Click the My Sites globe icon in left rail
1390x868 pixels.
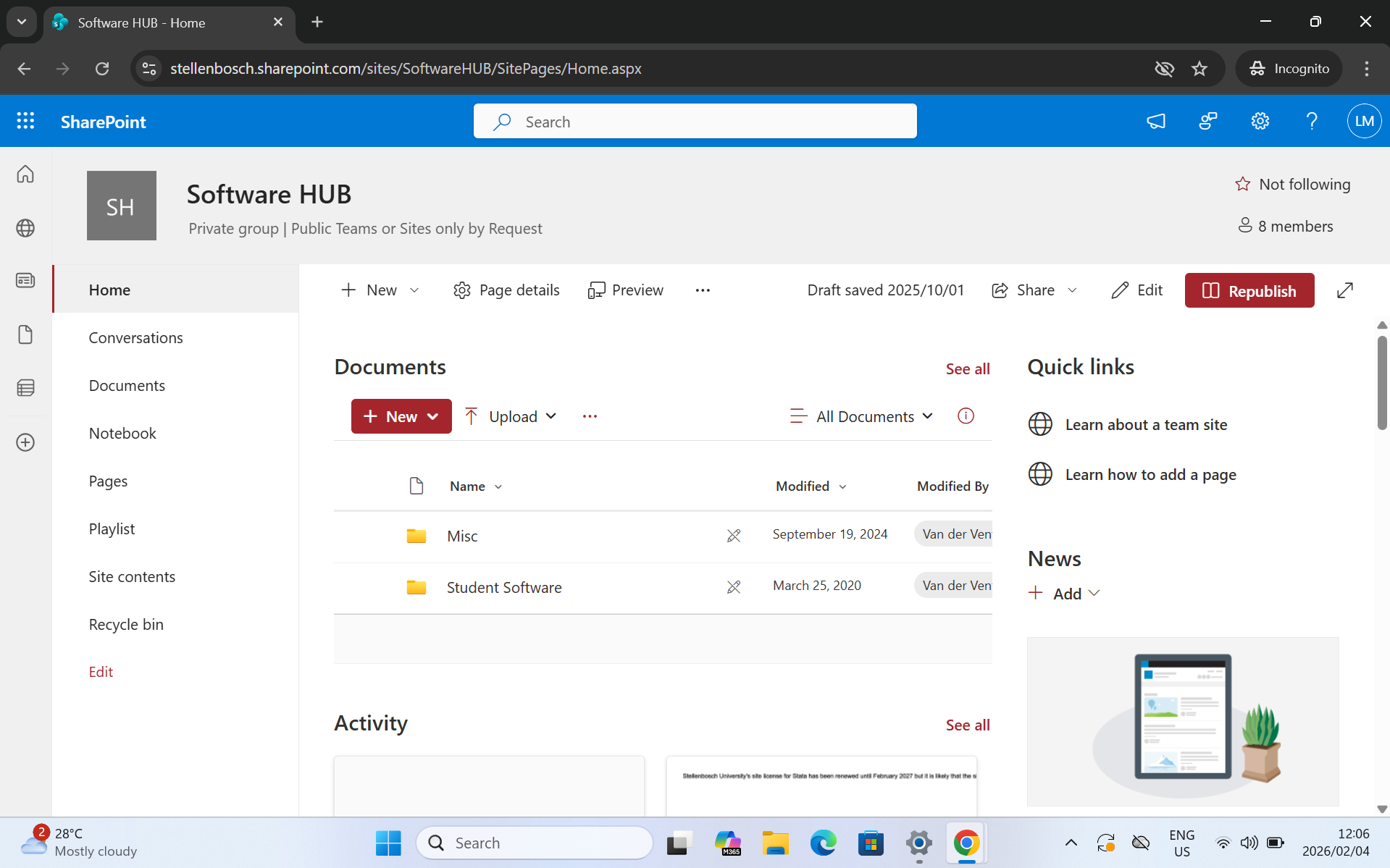(25, 228)
